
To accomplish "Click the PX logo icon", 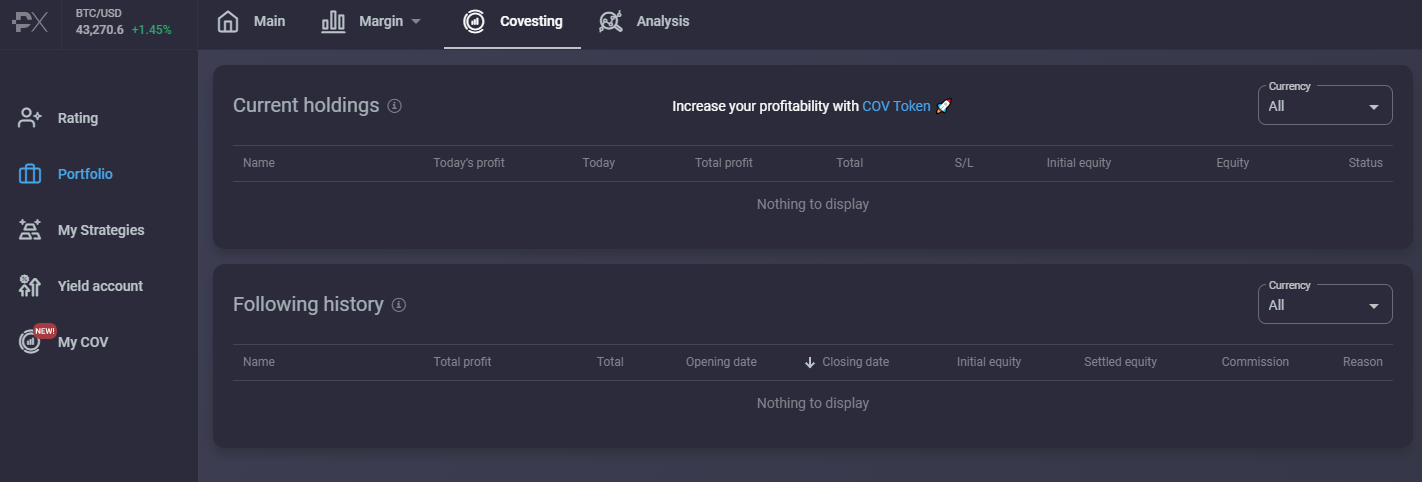I will click(30, 23).
